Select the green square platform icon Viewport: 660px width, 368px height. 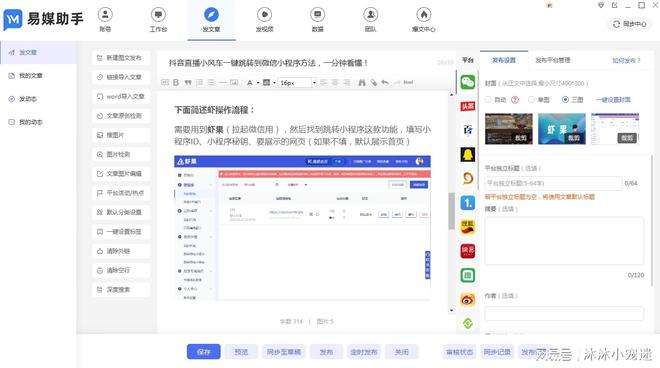pos(468,275)
